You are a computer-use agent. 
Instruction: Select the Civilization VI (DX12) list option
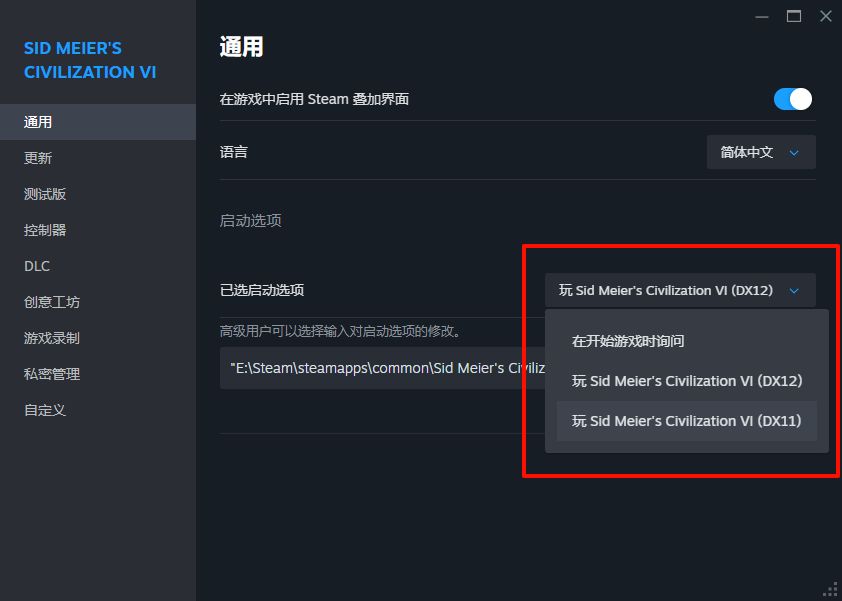[x=686, y=381]
